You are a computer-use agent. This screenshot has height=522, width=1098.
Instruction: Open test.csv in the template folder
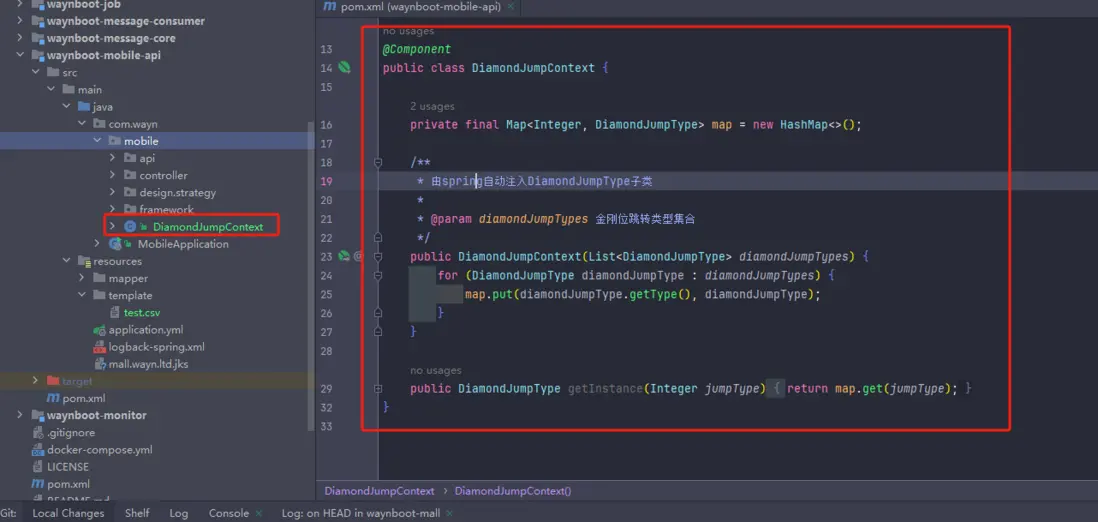pos(142,313)
